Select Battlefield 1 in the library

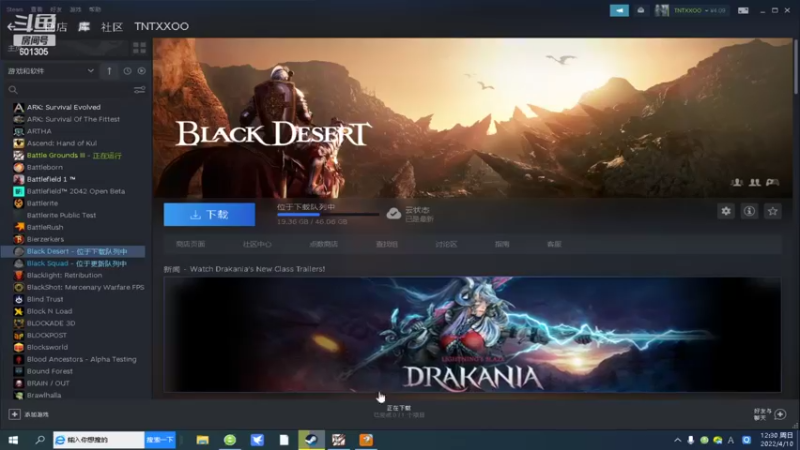[x=51, y=179]
